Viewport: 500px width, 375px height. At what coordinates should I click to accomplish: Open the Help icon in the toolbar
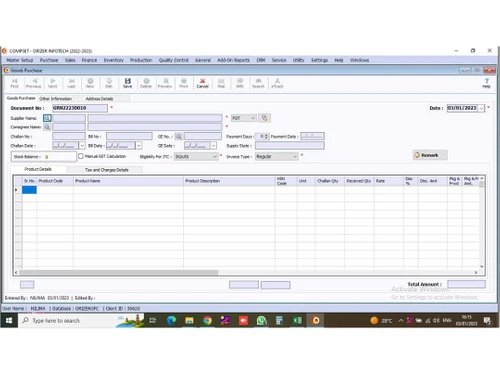[486, 83]
